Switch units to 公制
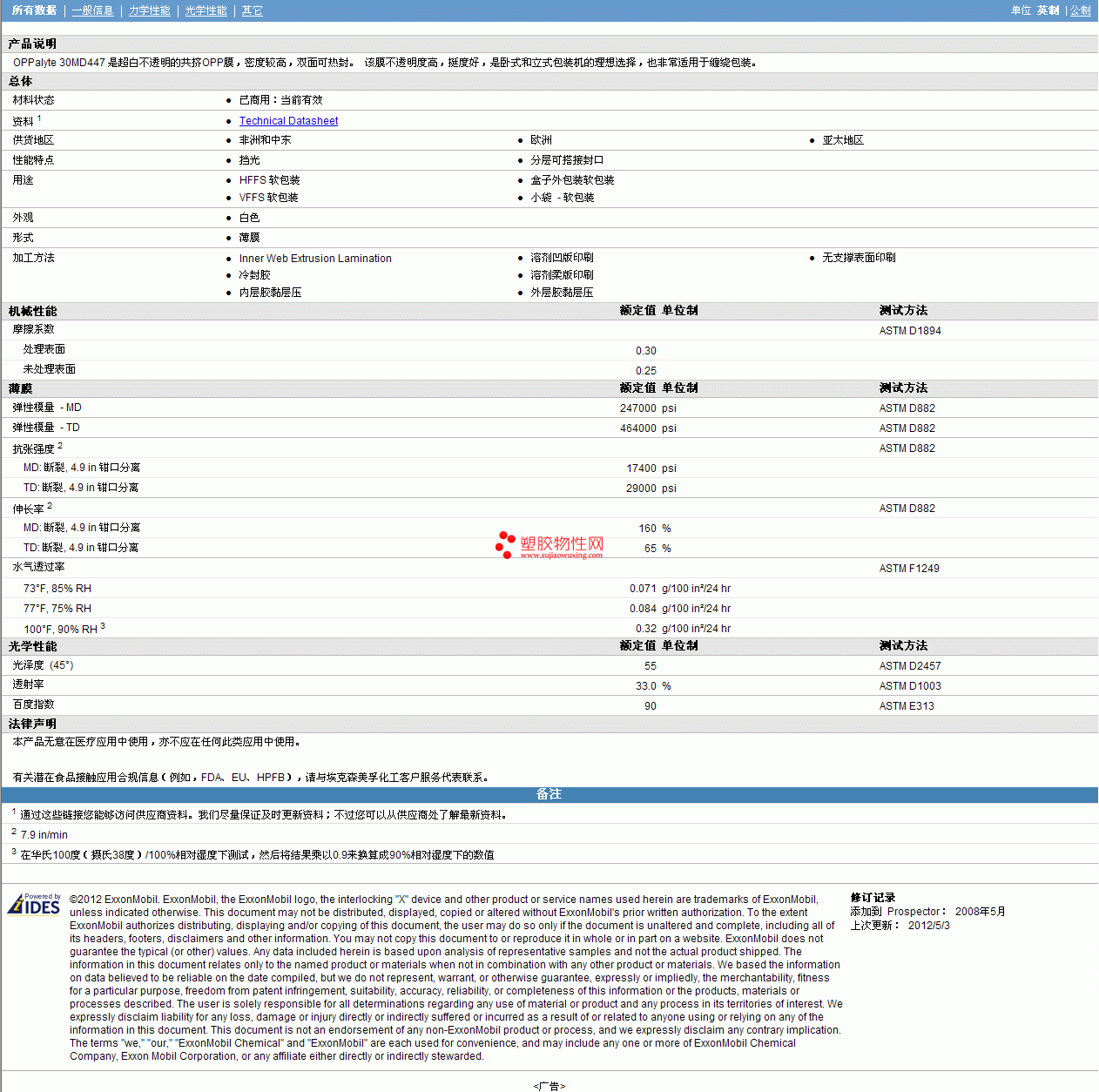Viewport: 1099px width, 1092px height. pos(1080,10)
